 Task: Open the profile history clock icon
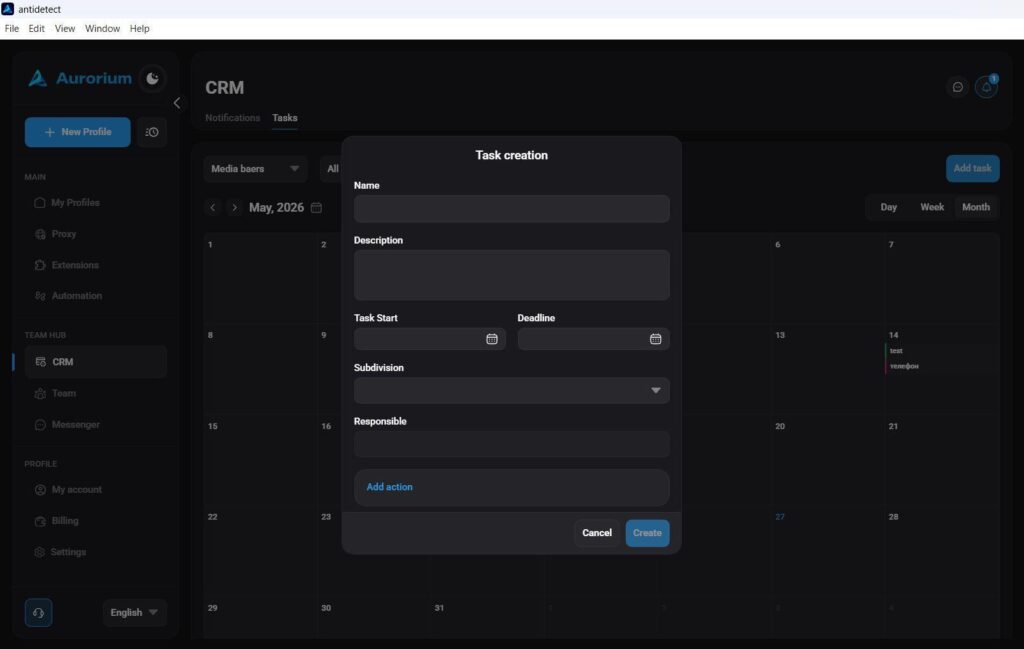[x=152, y=133]
